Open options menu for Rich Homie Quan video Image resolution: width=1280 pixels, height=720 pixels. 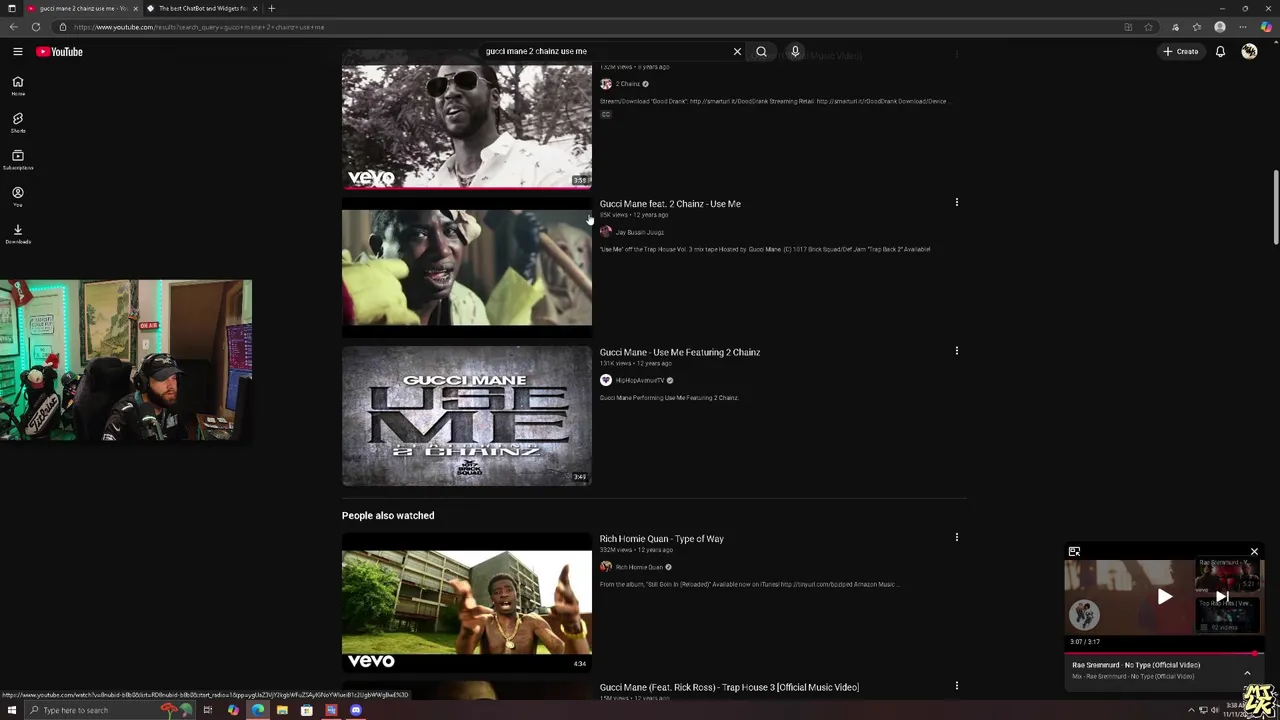(956, 537)
